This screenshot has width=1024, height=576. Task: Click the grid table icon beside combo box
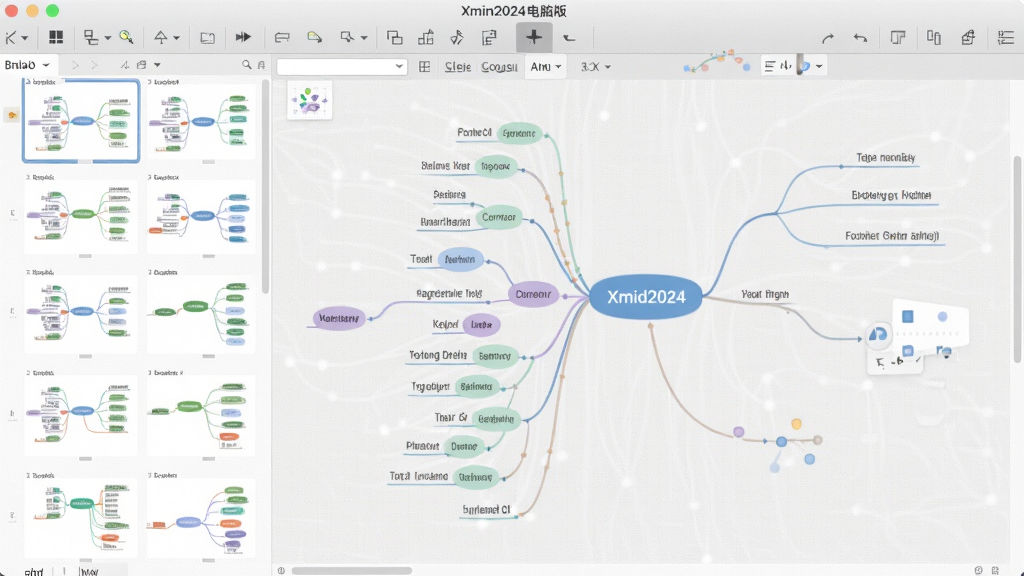[x=424, y=67]
